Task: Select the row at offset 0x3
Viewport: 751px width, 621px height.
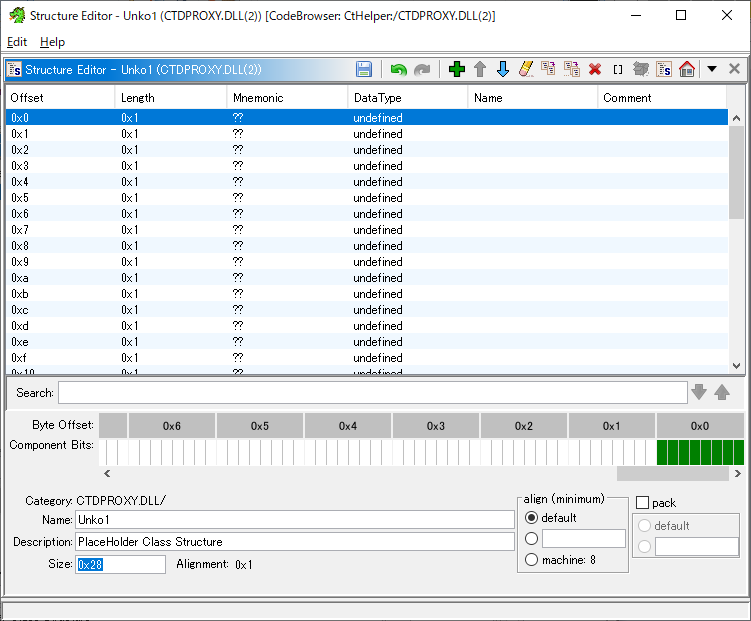Action: 367,166
